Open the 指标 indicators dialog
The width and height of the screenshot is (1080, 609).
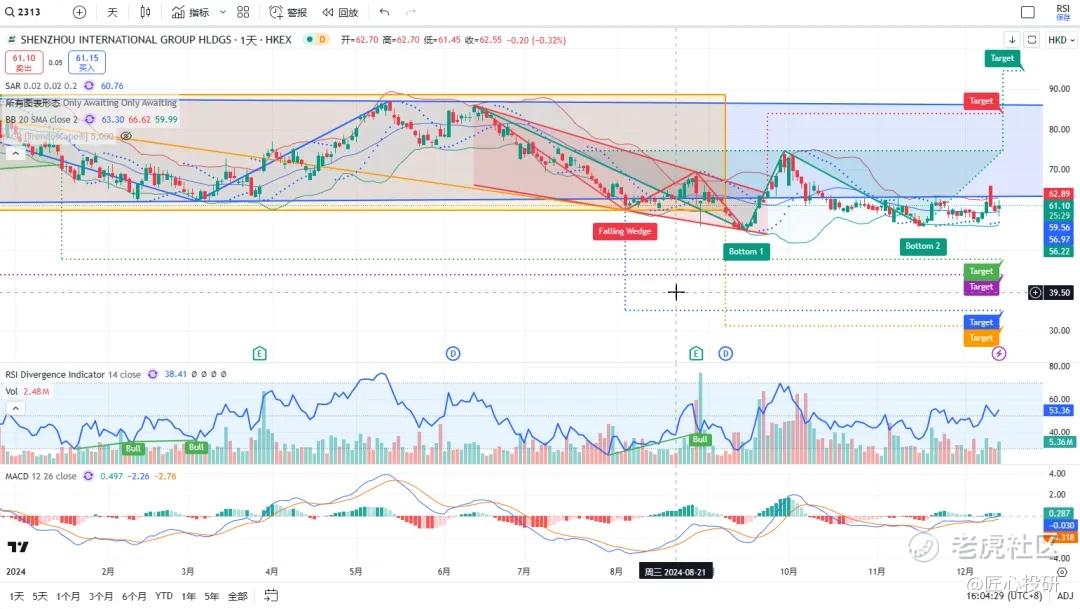coord(191,12)
